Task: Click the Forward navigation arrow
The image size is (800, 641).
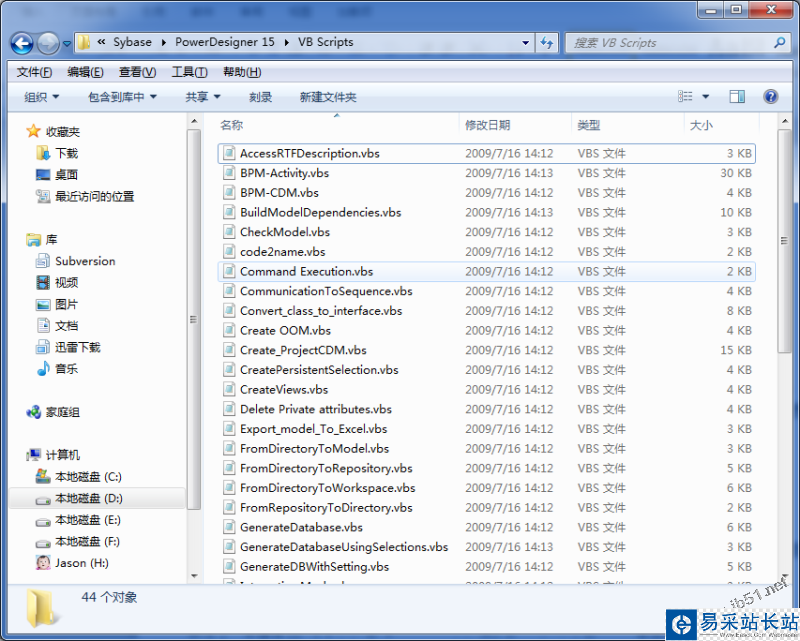Action: tap(48, 43)
